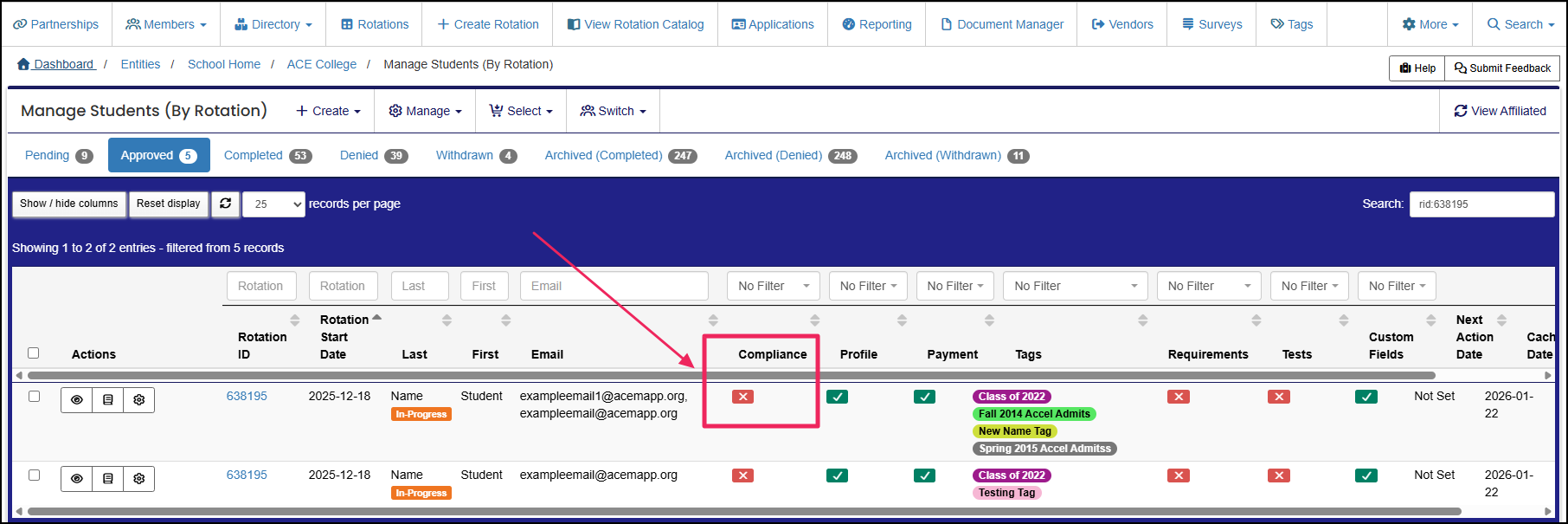Screen dimensions: 1568x524
Task: Expand the Switch dropdown
Action: [614, 111]
